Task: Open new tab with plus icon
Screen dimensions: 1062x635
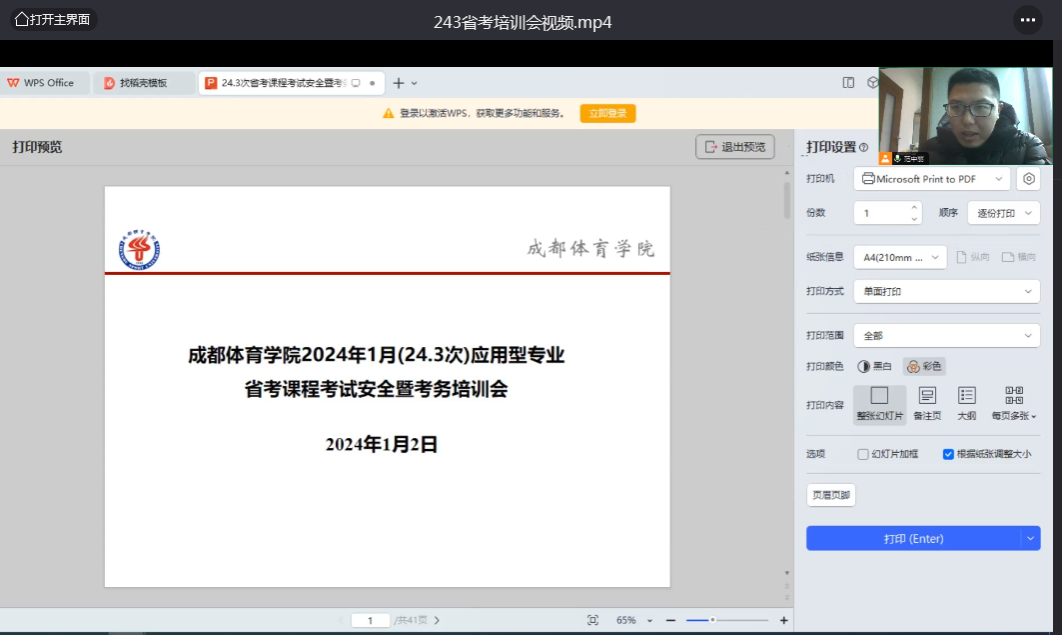Action: (x=398, y=83)
